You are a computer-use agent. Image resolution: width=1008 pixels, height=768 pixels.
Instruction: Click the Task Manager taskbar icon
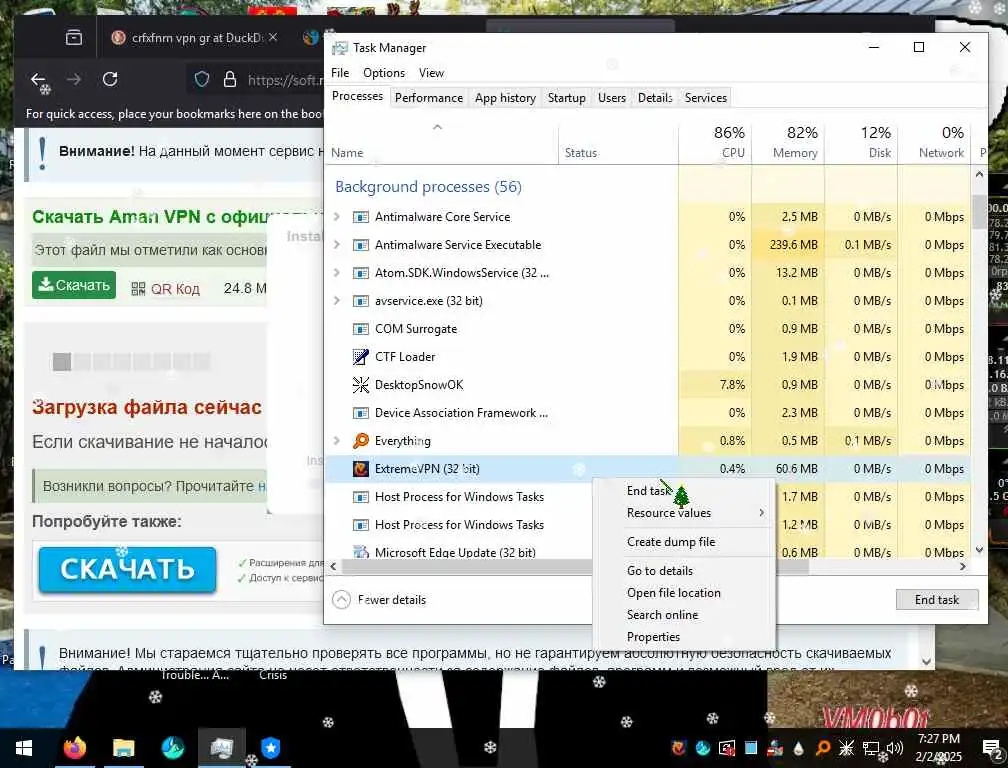pos(221,748)
